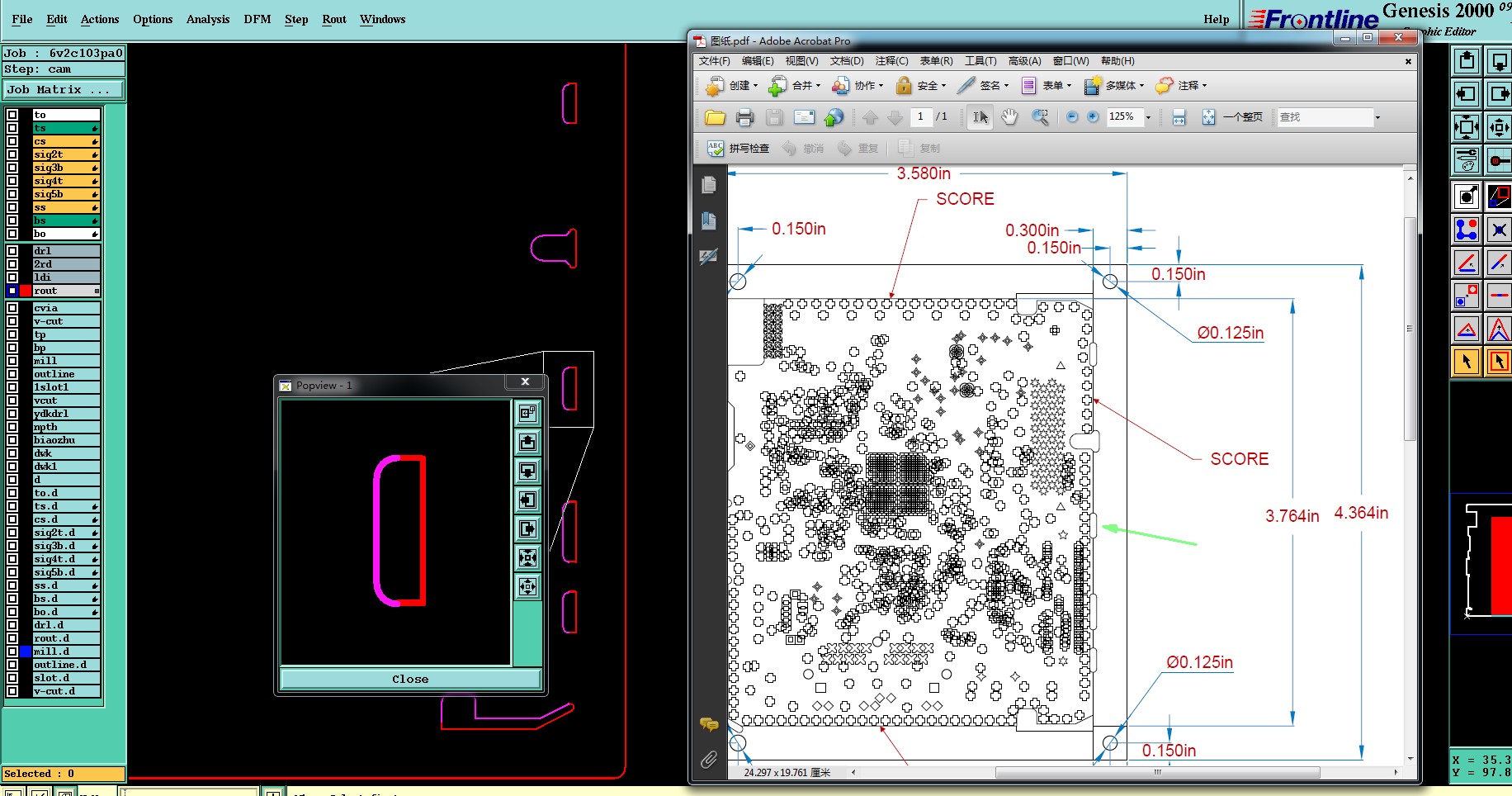Open the pages thumbnail panel icon in Acrobat
The width and height of the screenshot is (1512, 796).
coord(709,185)
